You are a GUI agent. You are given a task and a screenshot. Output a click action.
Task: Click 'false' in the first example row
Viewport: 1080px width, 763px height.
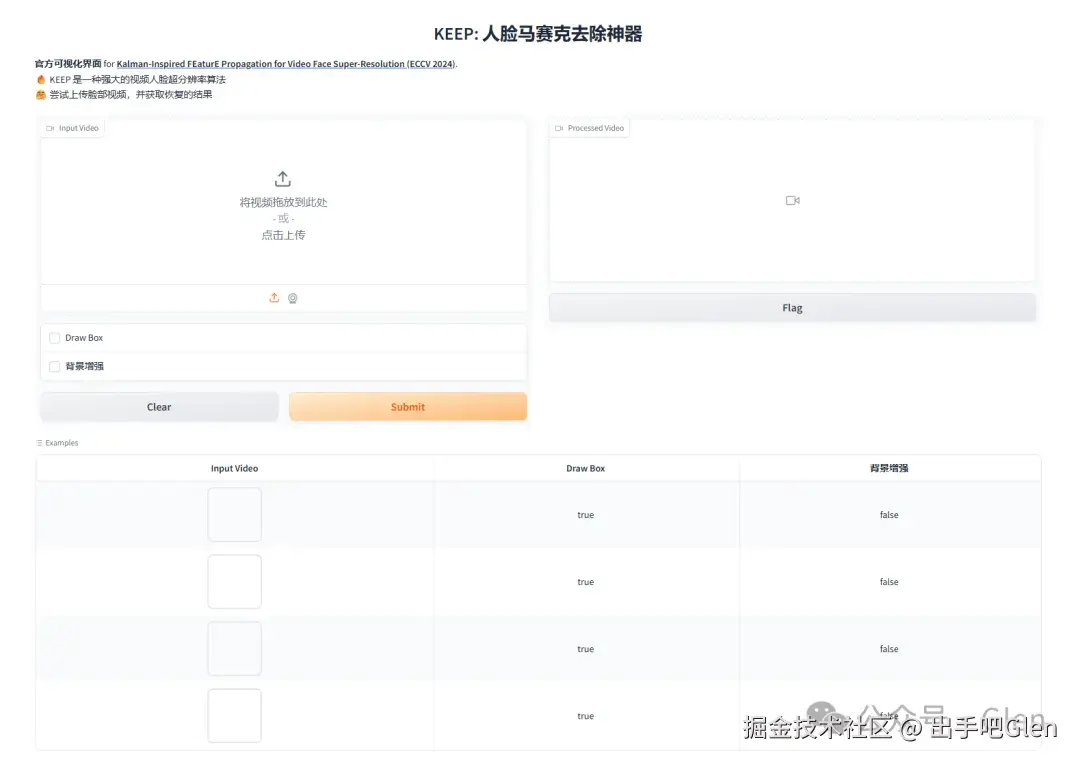889,515
